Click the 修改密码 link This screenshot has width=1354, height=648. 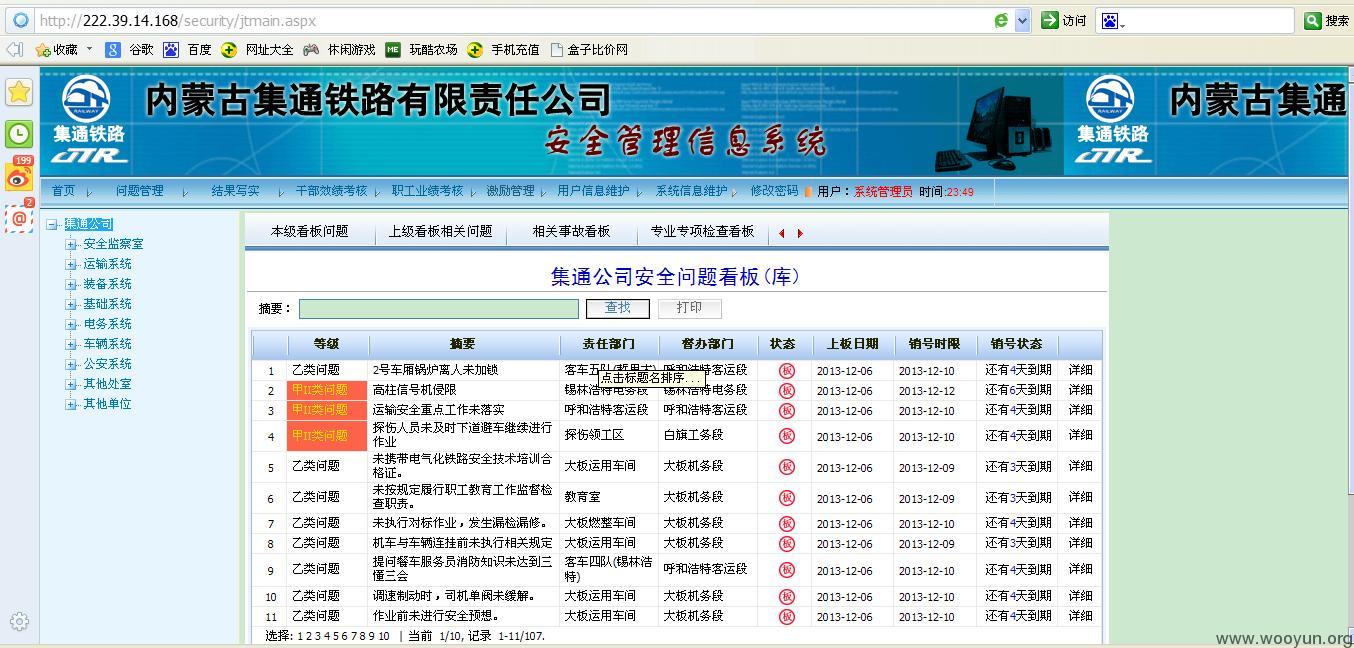click(x=774, y=191)
